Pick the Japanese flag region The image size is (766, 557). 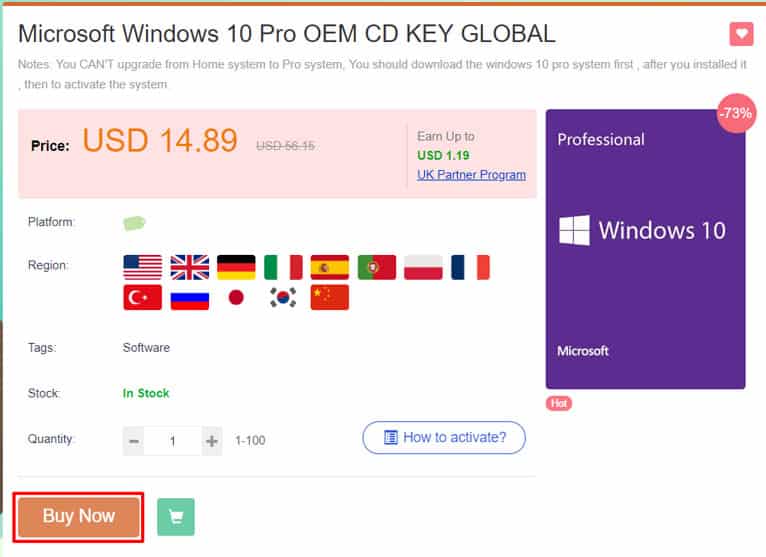pos(236,297)
